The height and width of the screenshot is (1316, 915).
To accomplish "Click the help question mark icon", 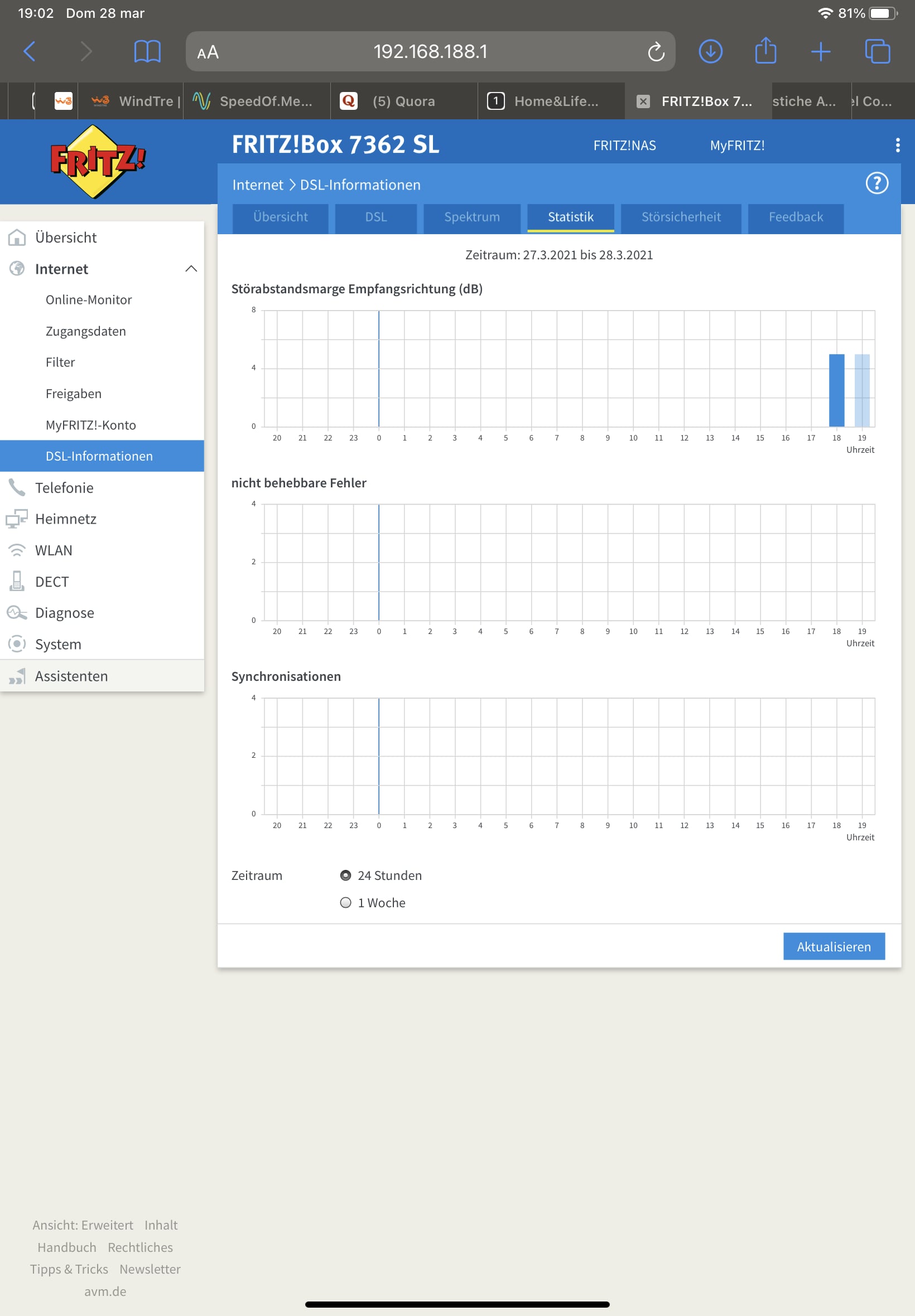I will (876, 183).
